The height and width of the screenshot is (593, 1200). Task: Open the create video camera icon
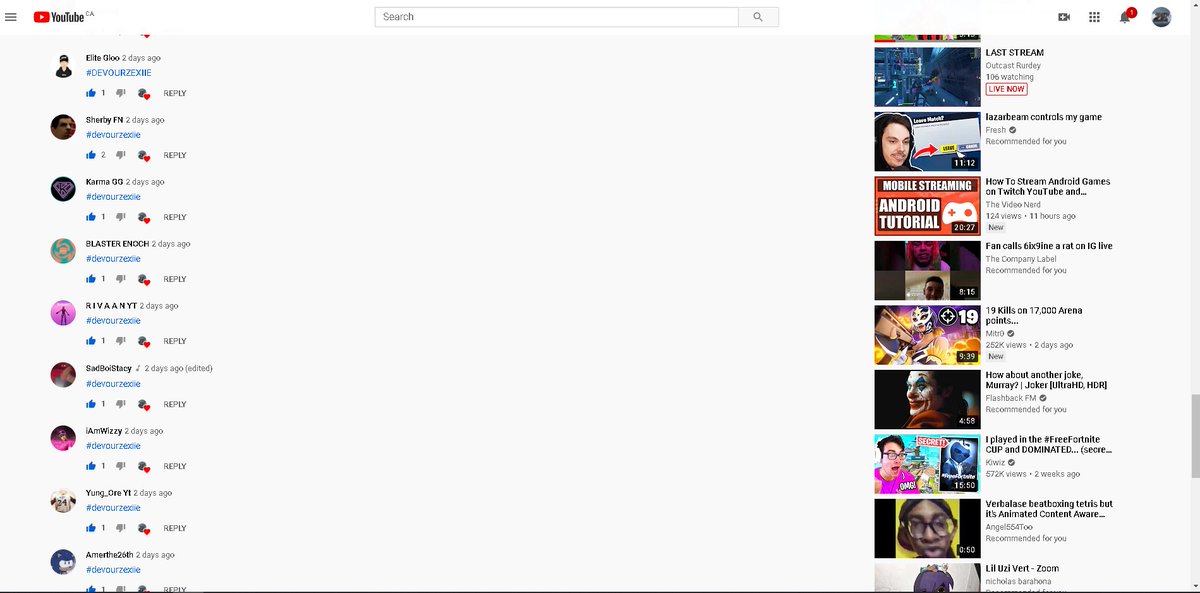[1064, 17]
